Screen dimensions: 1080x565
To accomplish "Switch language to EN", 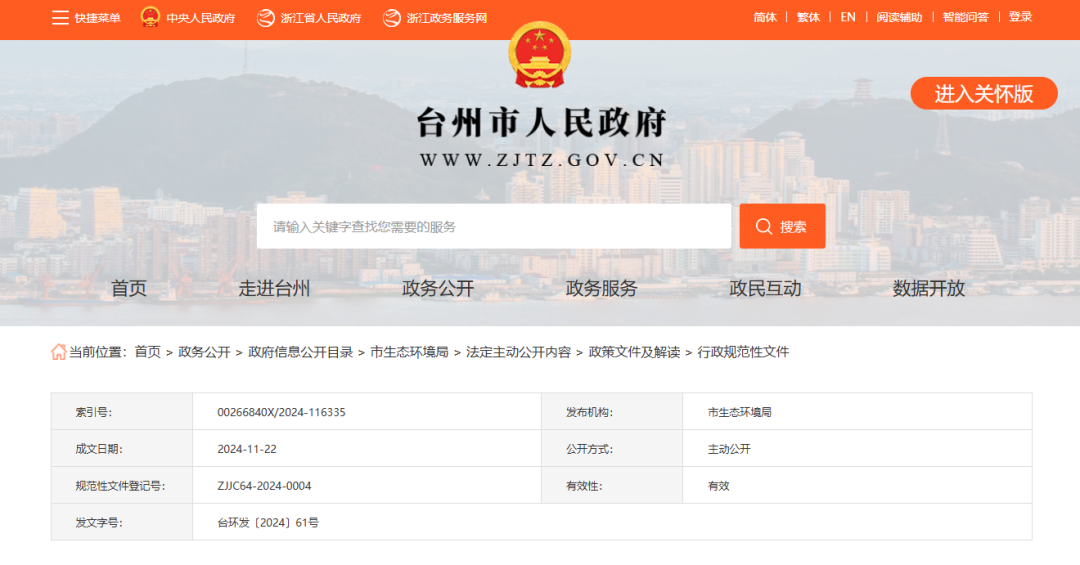I will pos(848,17).
